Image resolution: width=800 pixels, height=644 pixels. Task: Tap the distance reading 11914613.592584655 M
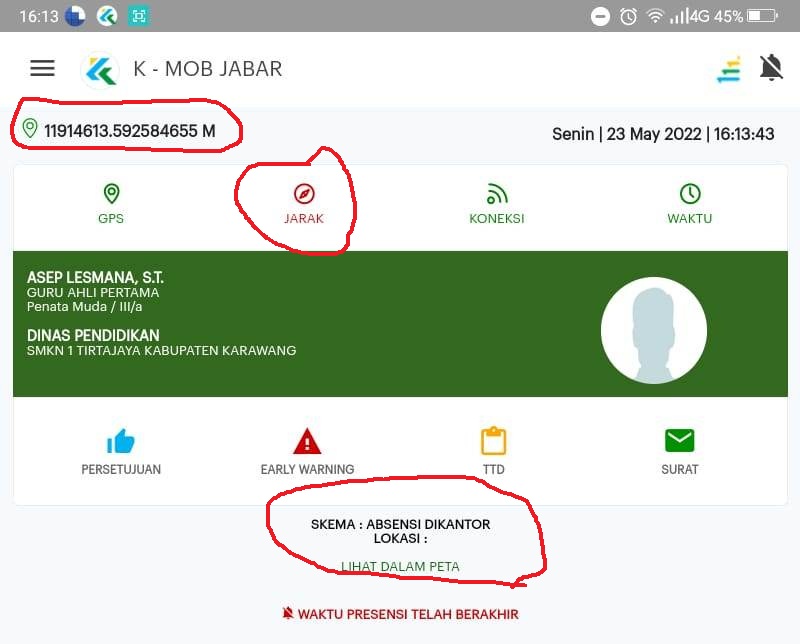pos(130,131)
